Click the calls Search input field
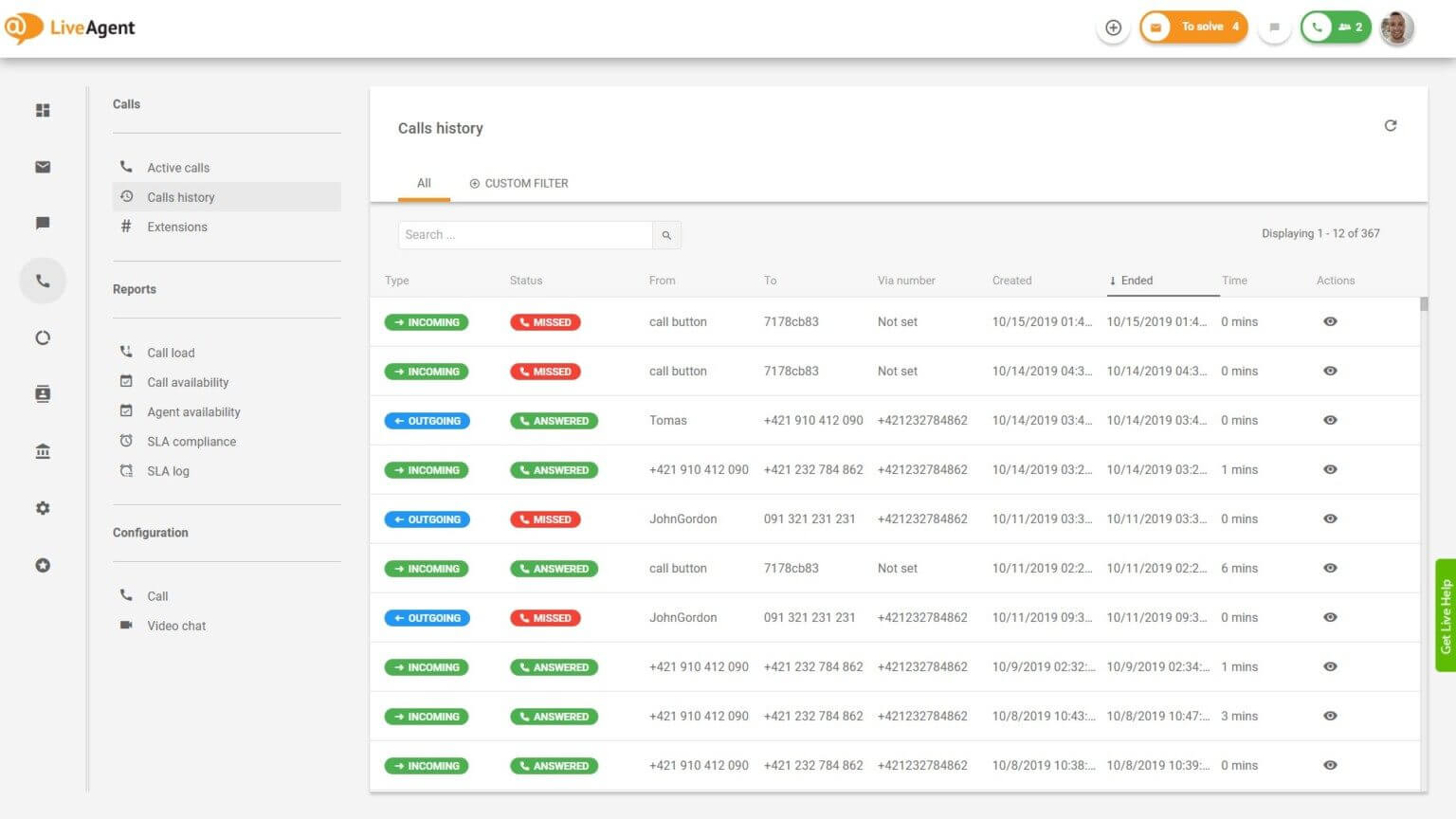This screenshot has height=819, width=1456. (x=525, y=235)
